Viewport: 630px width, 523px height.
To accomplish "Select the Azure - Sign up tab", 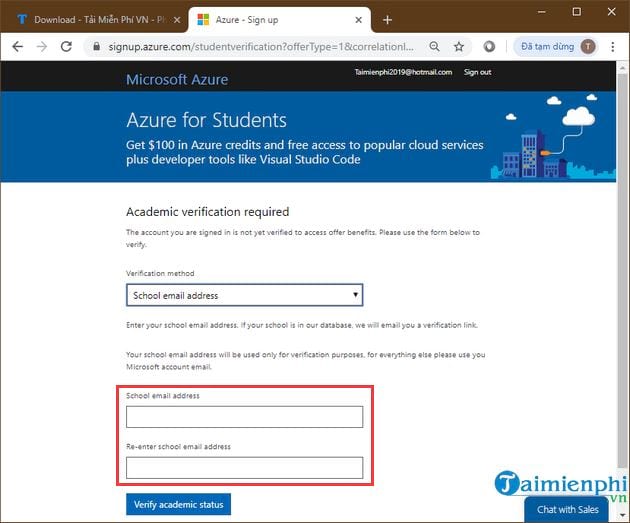I will tap(279, 20).
